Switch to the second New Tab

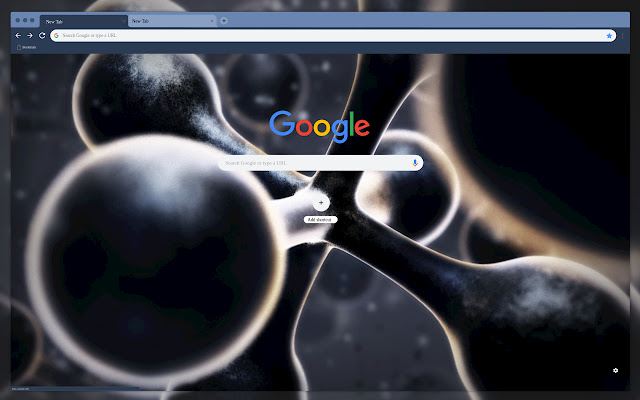click(x=172, y=21)
